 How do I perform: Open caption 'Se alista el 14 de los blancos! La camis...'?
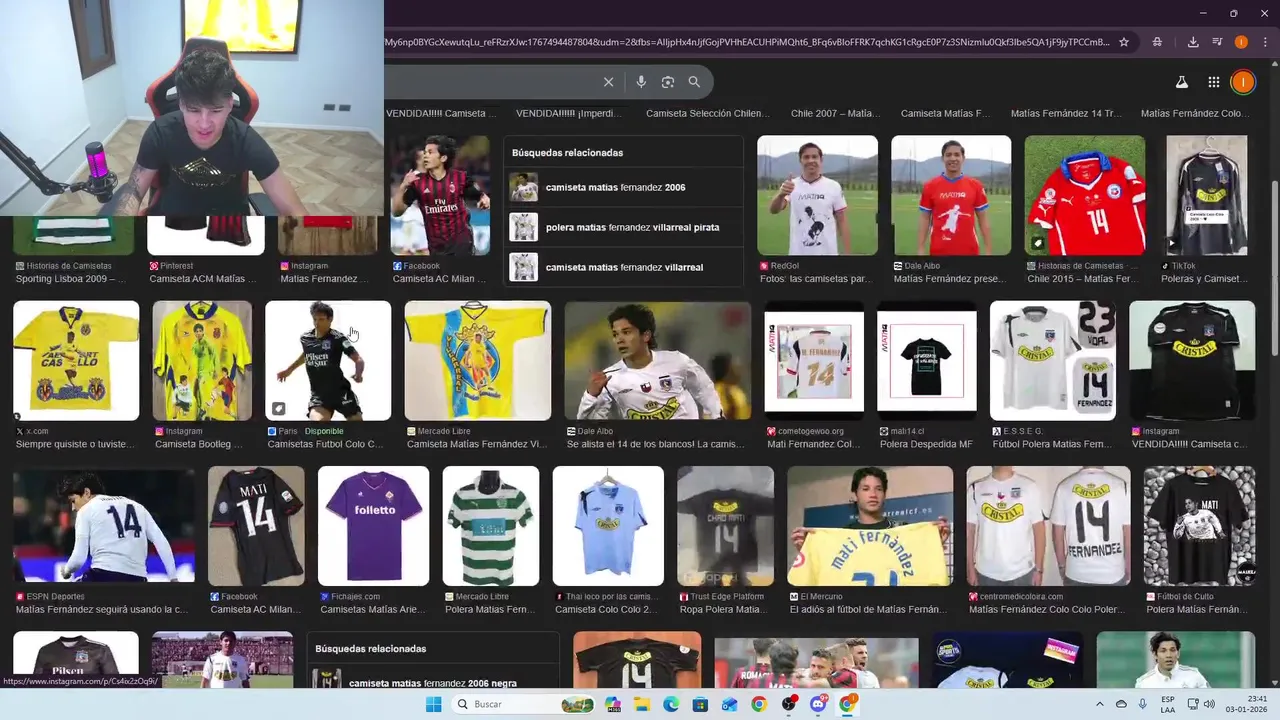tap(656, 444)
